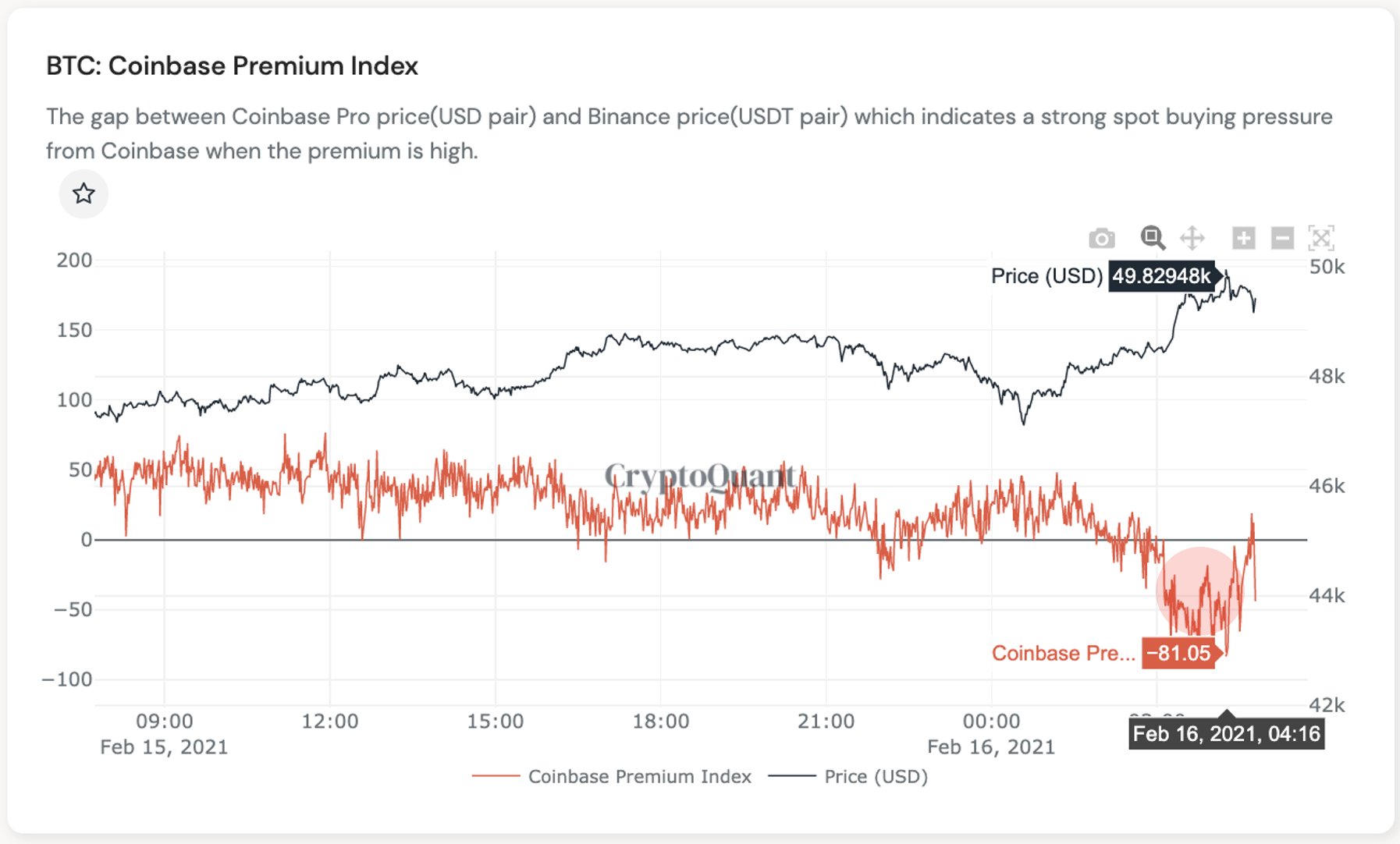
Task: Click the -81.05 premium tooltip label
Action: click(x=1179, y=653)
